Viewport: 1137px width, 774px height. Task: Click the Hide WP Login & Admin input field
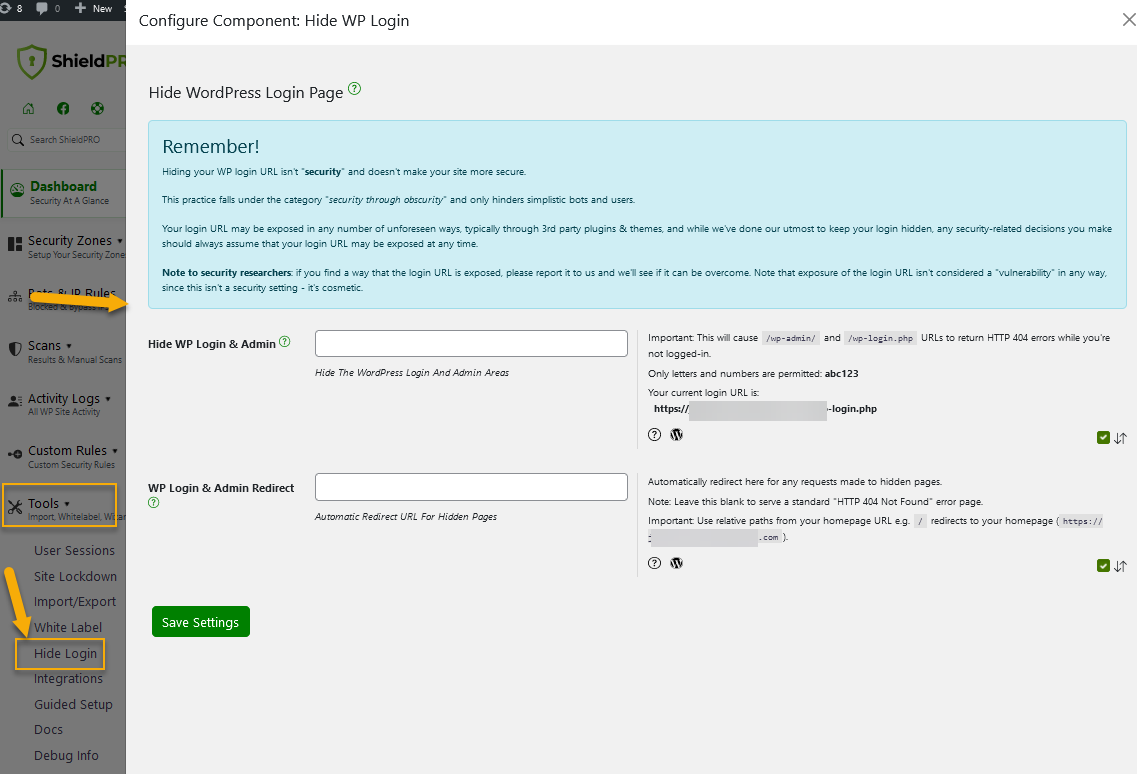point(471,343)
